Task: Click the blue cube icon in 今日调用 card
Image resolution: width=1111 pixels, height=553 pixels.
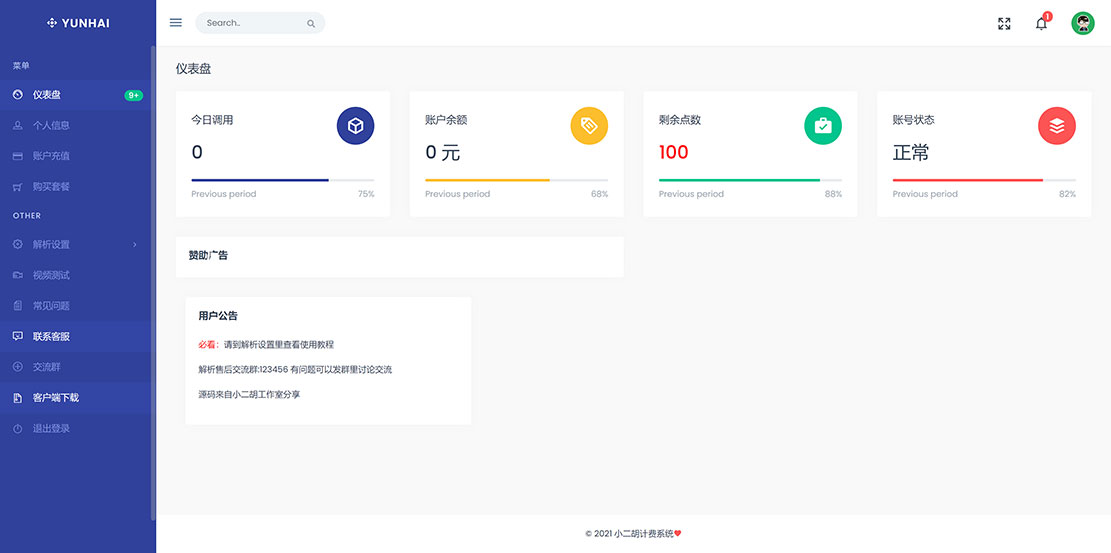Action: tap(355, 126)
